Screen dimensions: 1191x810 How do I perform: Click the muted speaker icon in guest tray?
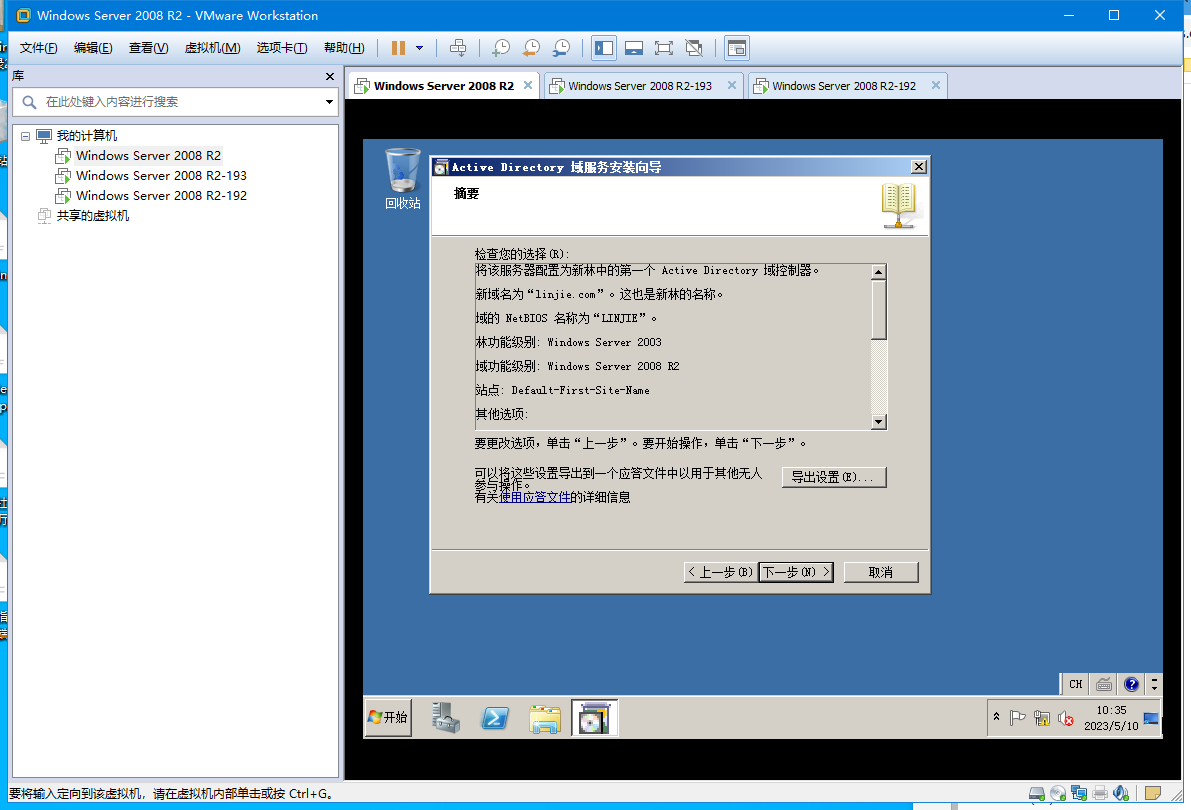1065,717
